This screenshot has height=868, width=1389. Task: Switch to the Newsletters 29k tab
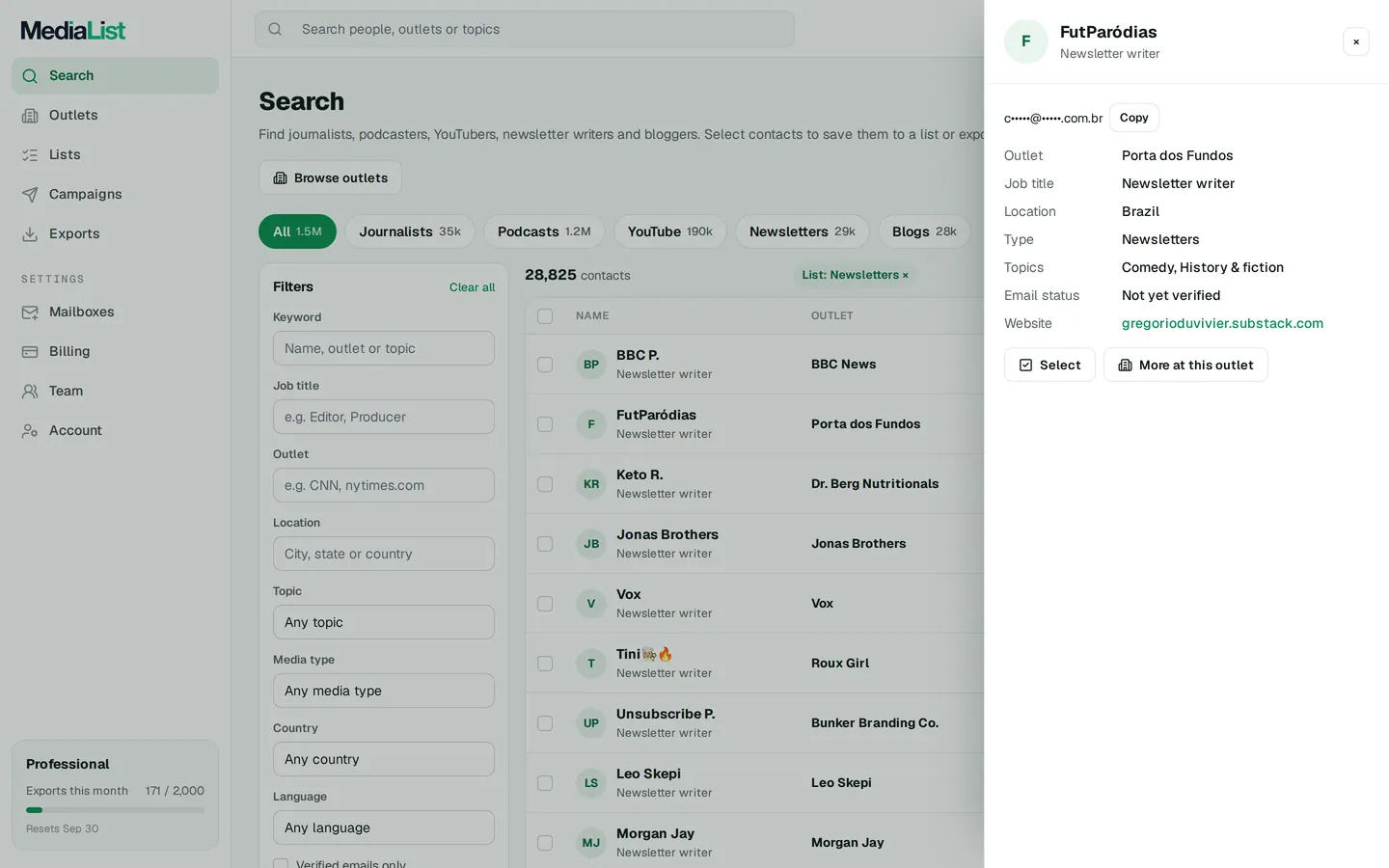(803, 231)
